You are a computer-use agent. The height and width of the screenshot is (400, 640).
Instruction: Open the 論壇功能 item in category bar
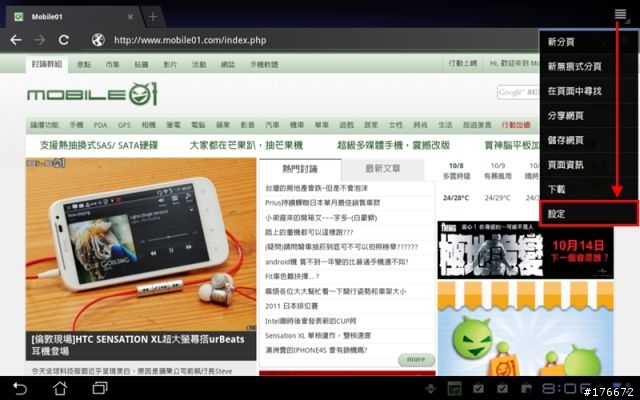tap(45, 125)
